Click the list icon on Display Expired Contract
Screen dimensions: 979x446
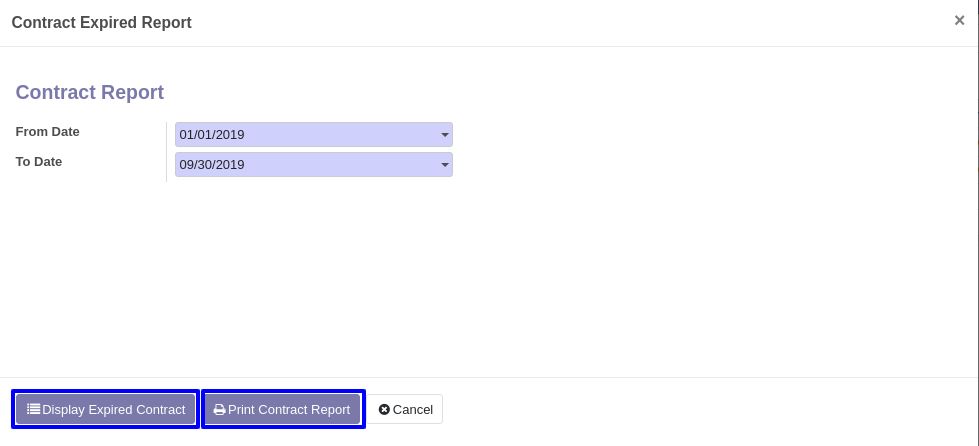34,409
